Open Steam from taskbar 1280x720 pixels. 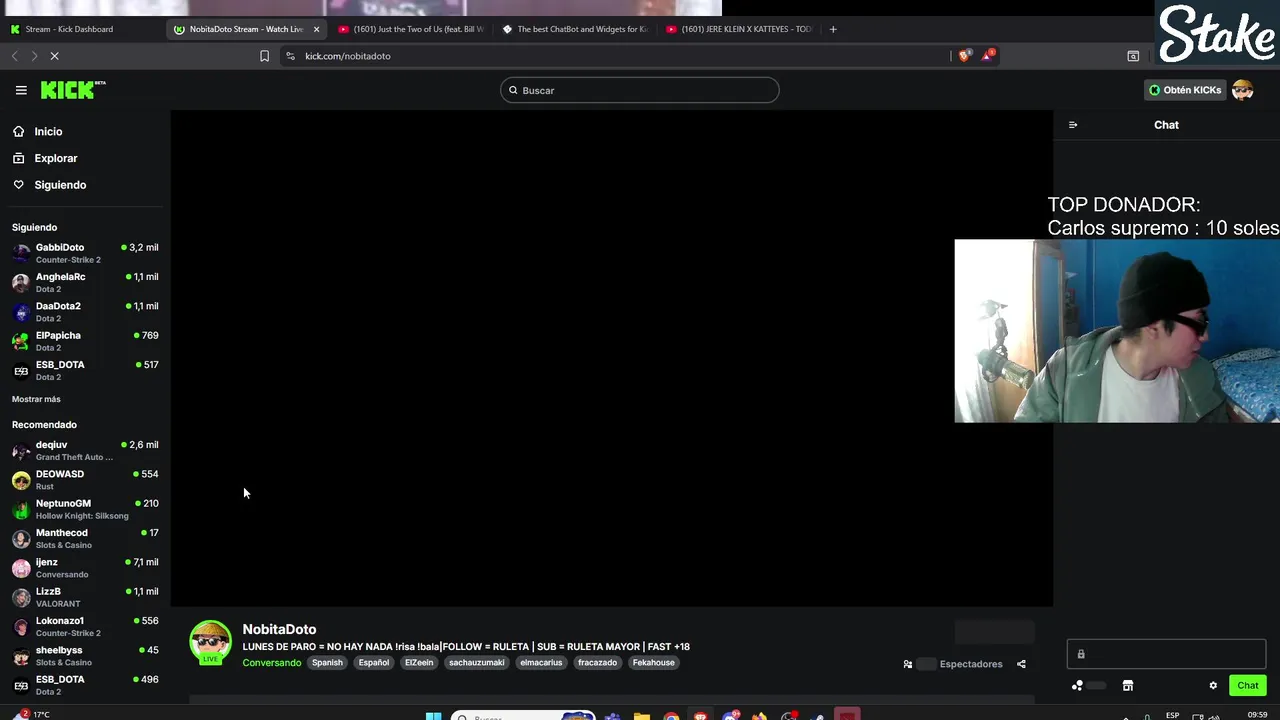coord(818,716)
